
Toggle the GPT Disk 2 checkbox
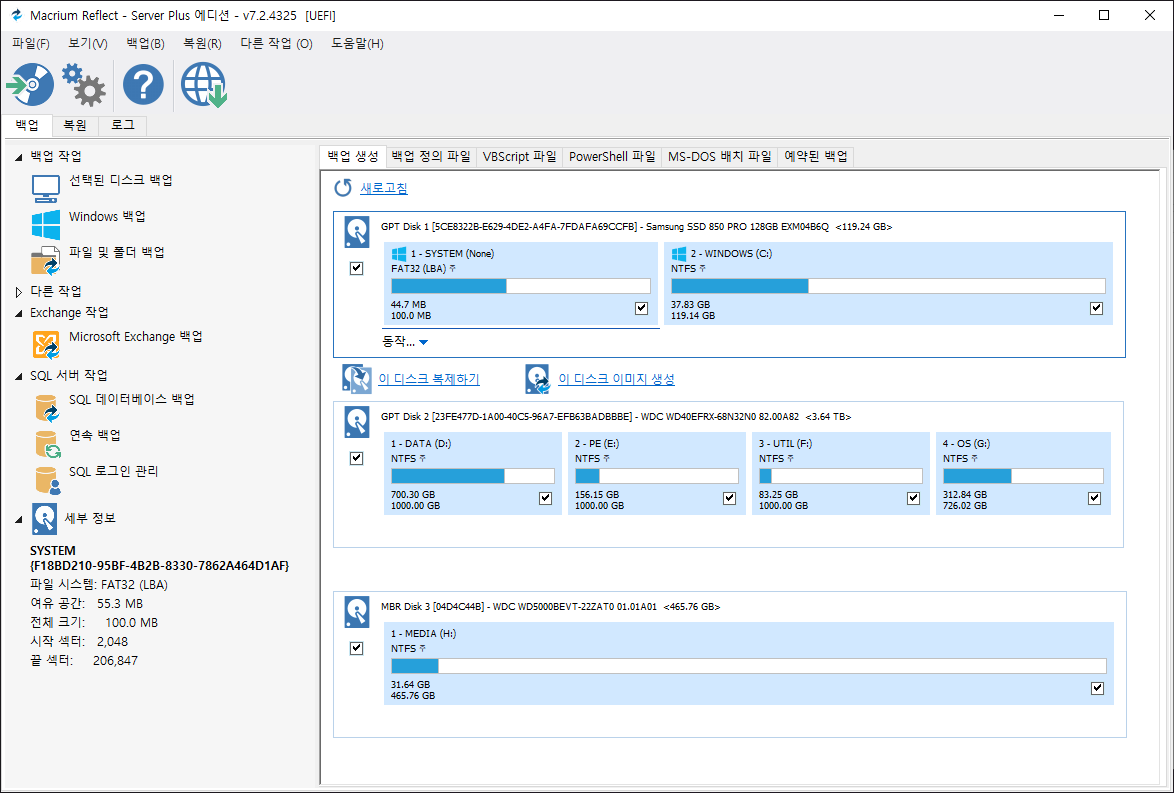pyautogui.click(x=356, y=458)
